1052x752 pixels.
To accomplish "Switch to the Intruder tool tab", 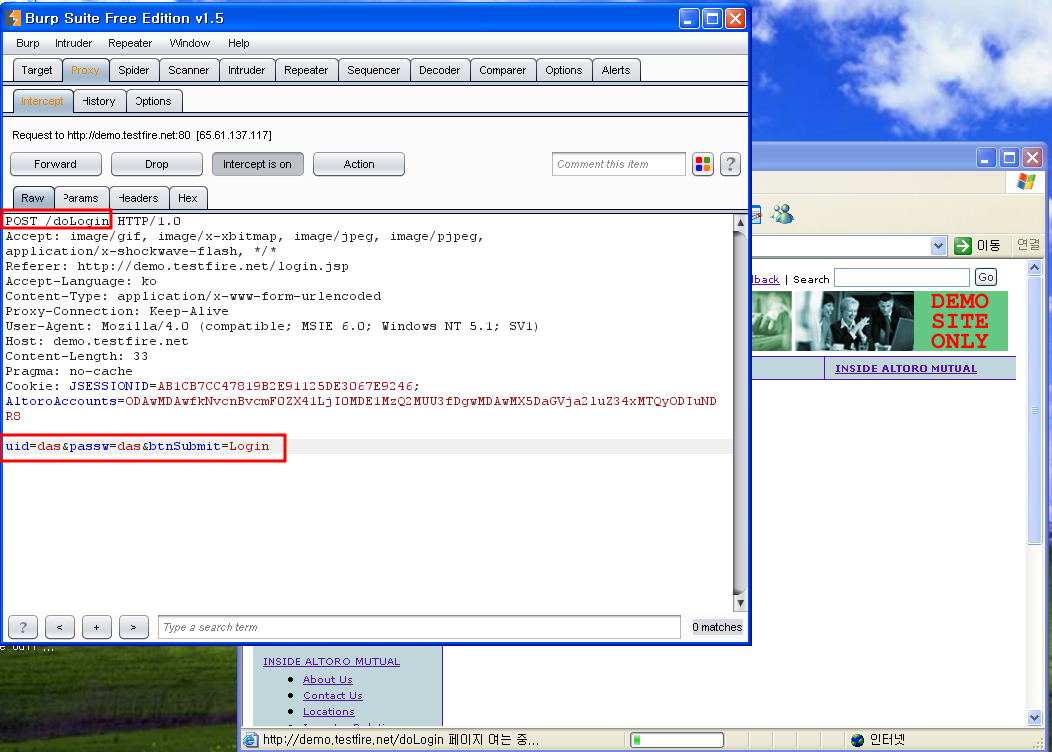I will [247, 70].
